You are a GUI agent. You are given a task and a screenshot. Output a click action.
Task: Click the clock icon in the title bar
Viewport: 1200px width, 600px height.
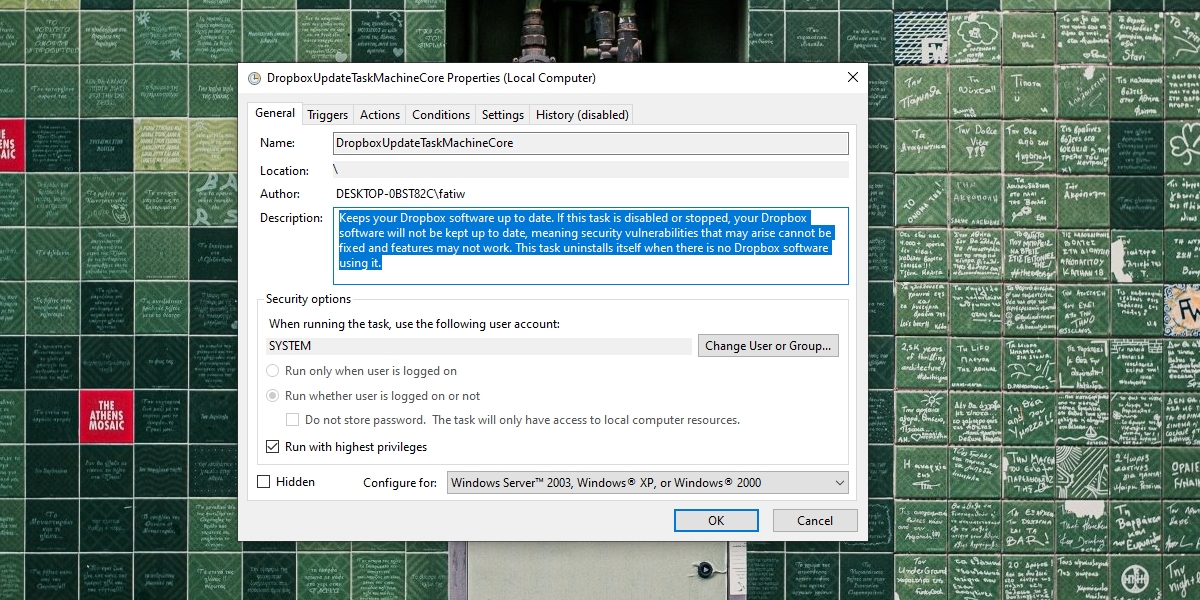point(254,78)
